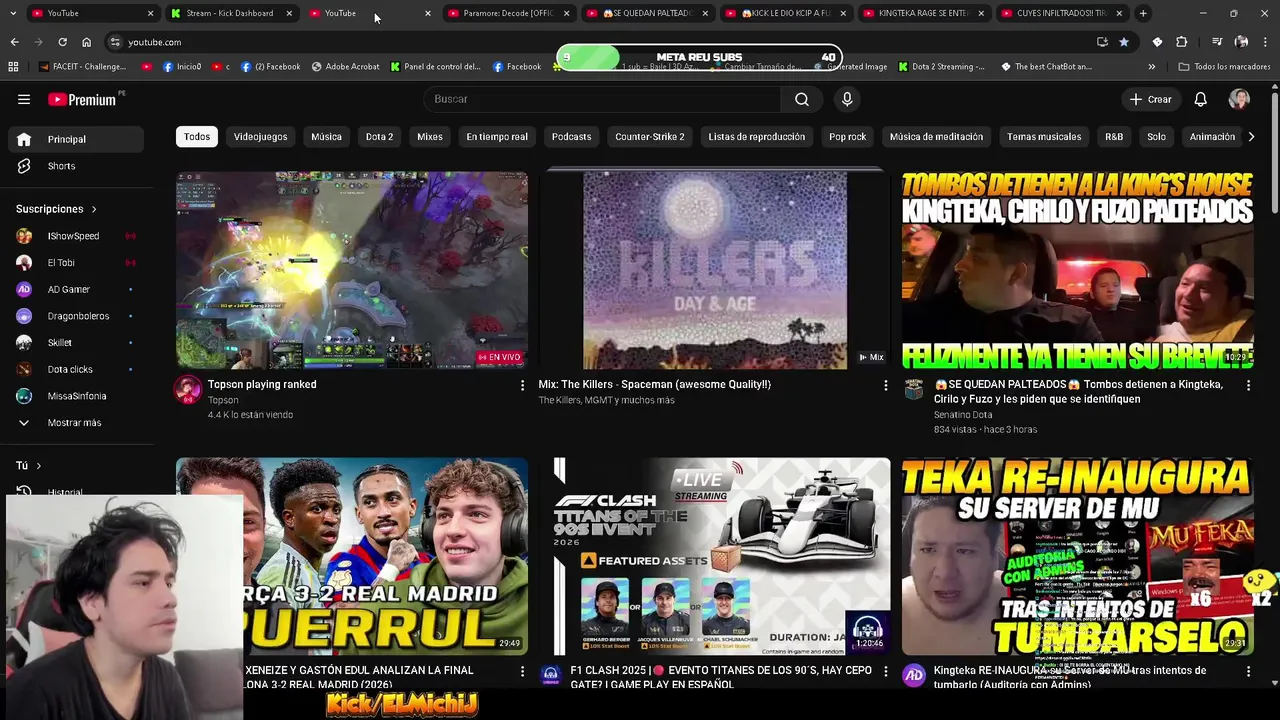The height and width of the screenshot is (720, 1280).
Task: Open IShowSpeed subscription channel
Action: [76, 236]
